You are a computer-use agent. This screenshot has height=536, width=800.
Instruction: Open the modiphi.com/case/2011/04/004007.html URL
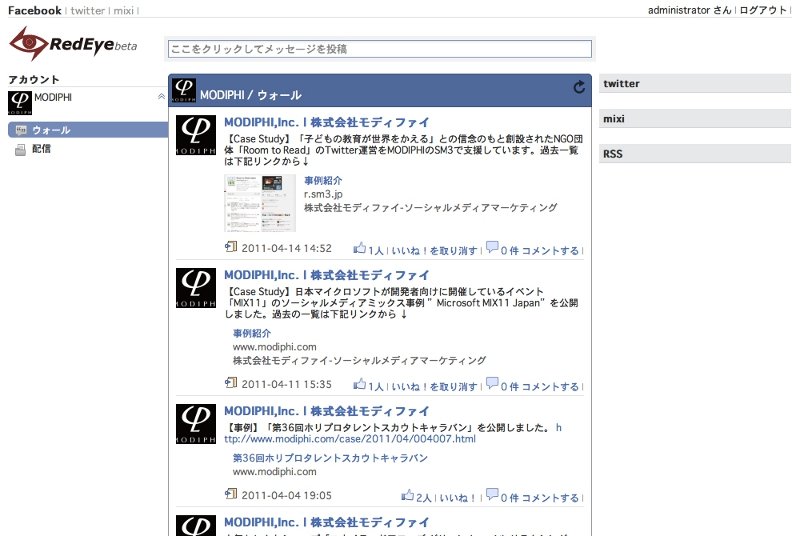pos(350,439)
